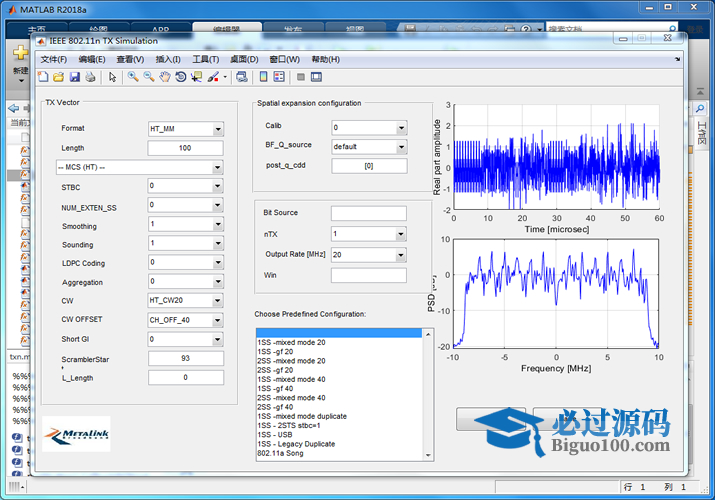Click configuration list scroll down arrow
The height and width of the screenshot is (500, 715).
(x=428, y=455)
